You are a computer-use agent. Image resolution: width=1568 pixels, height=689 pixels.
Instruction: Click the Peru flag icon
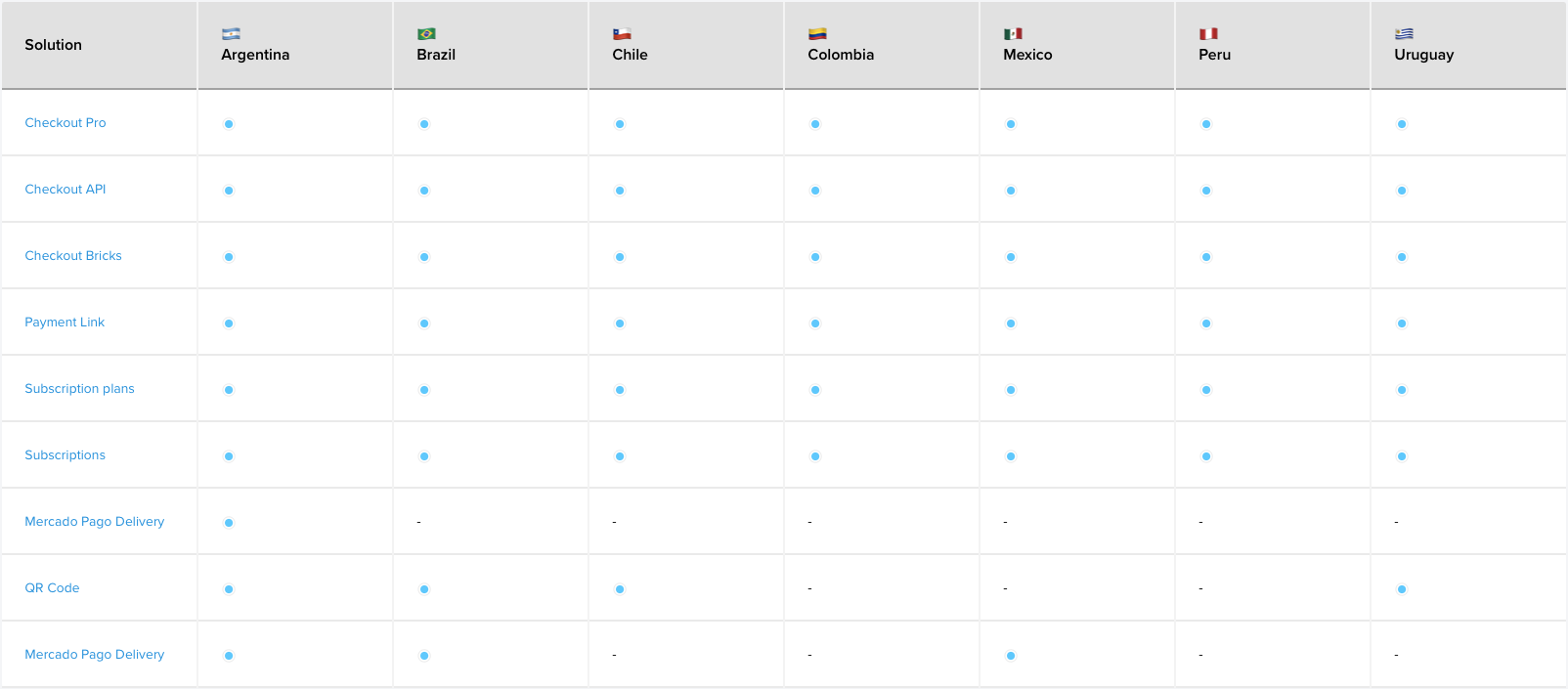(x=1208, y=34)
